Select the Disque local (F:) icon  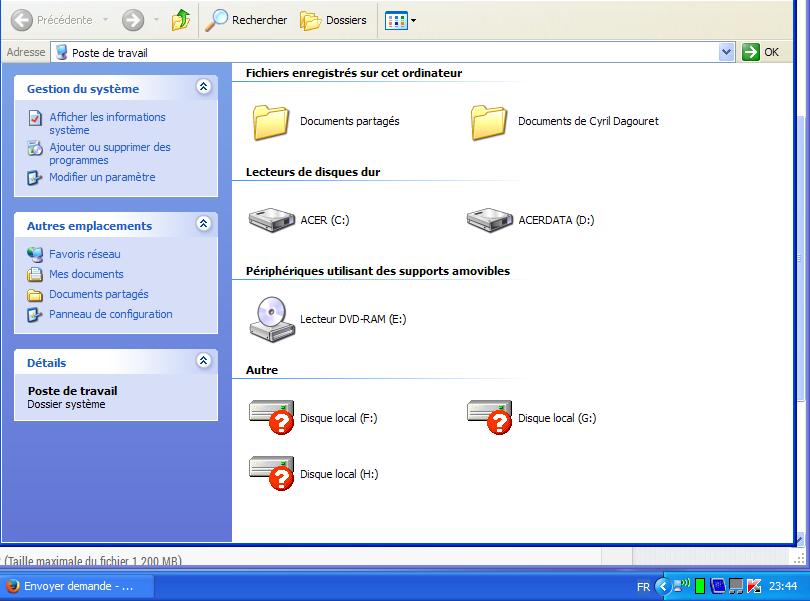coord(272,417)
